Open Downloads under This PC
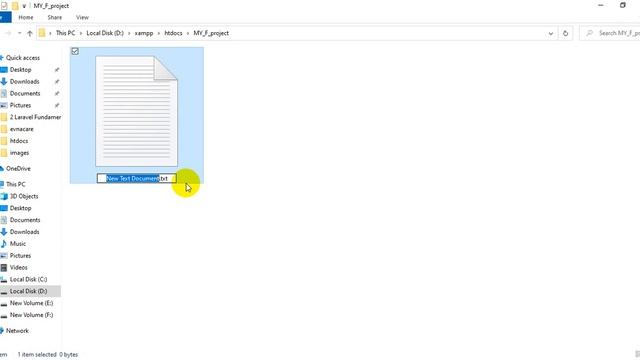The image size is (640, 360). (24, 232)
